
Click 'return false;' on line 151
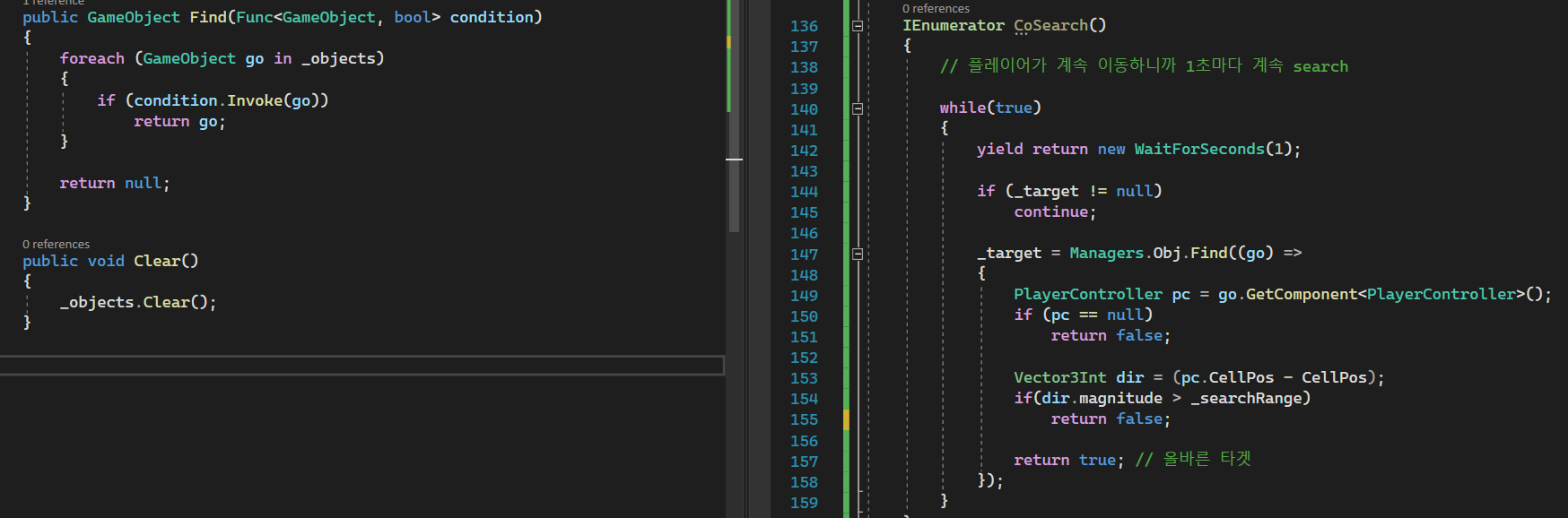coord(1111,335)
